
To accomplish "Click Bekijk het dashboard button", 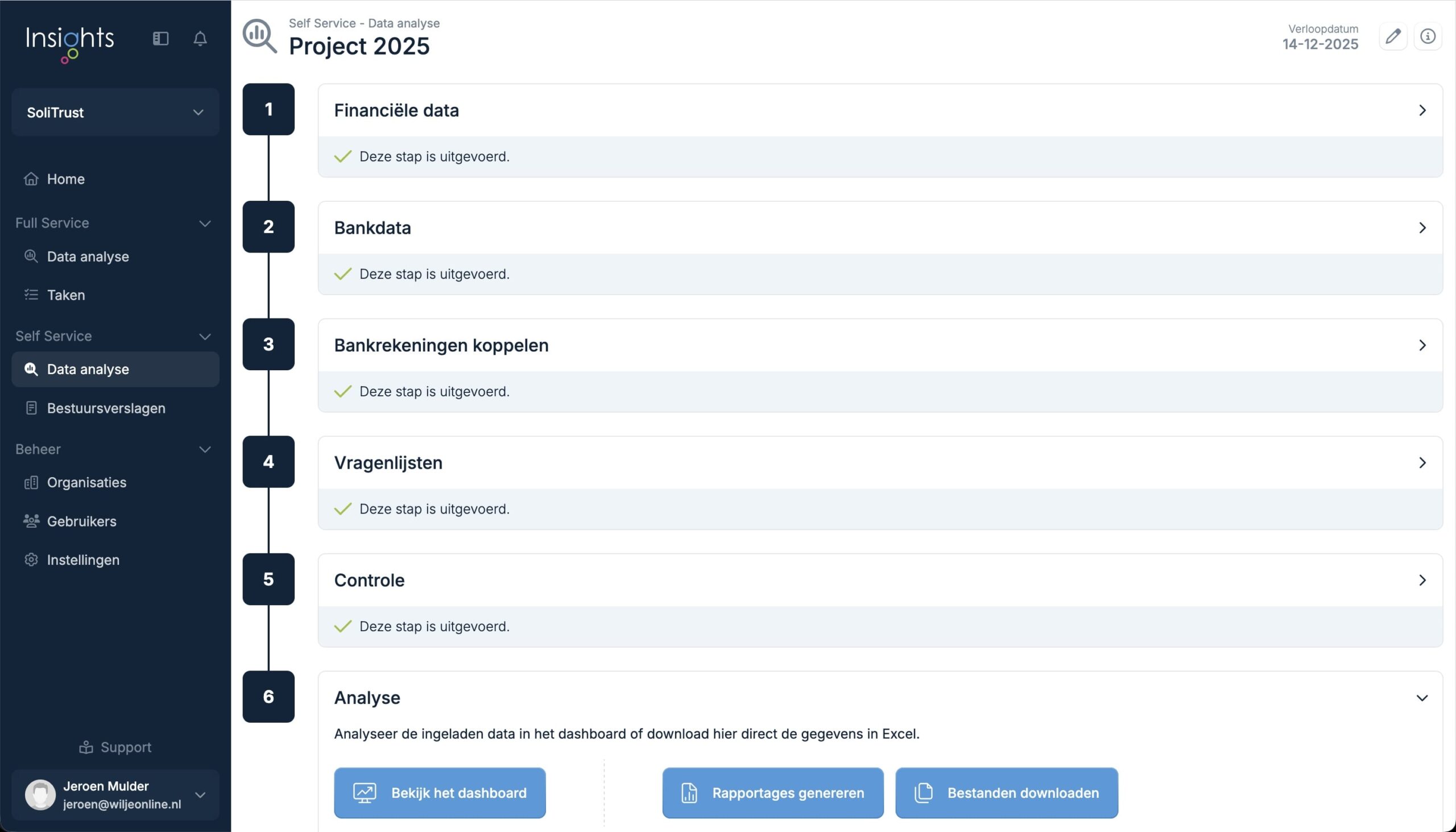I will click(x=440, y=793).
